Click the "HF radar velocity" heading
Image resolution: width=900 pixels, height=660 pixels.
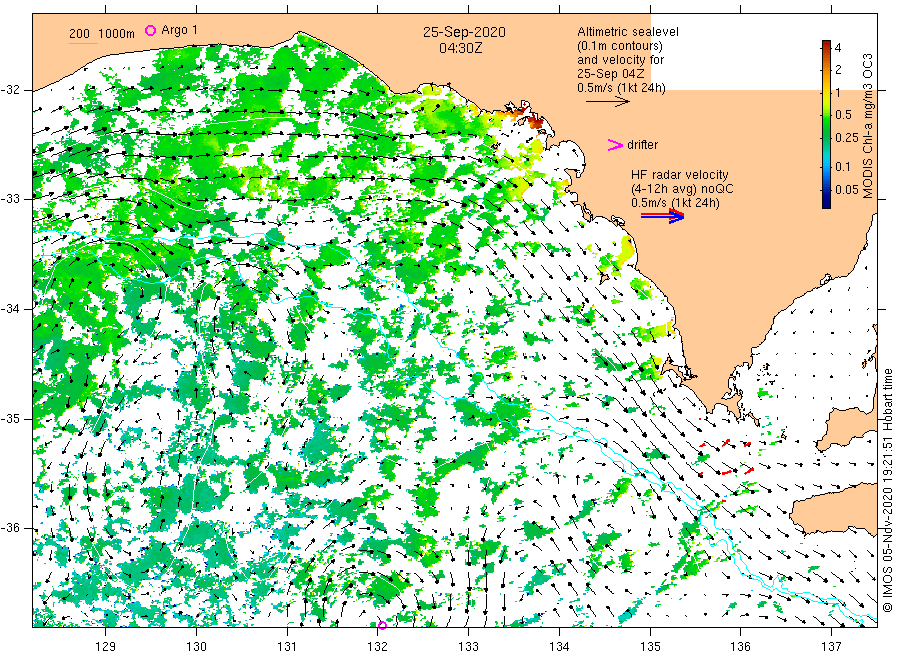[x=680, y=174]
